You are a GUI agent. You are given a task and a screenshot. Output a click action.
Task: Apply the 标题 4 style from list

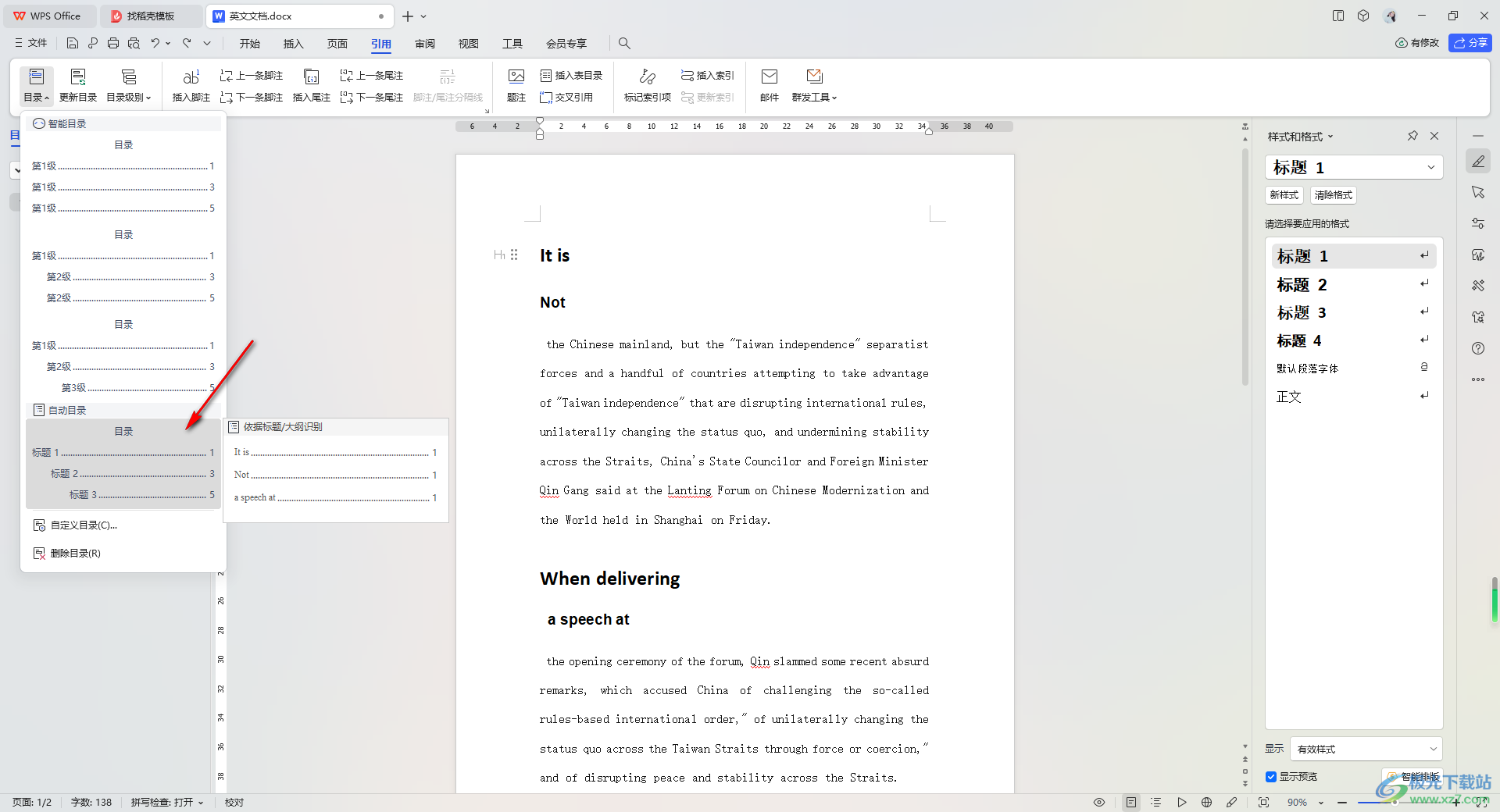(1353, 340)
